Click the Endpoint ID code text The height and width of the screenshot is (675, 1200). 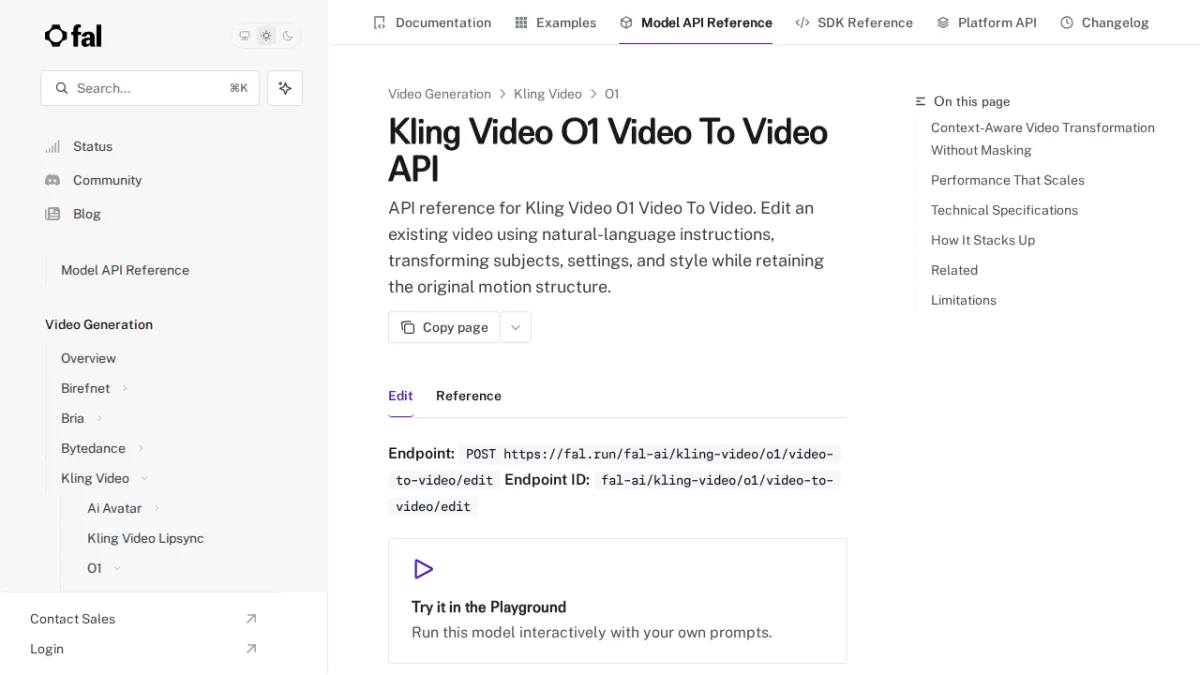pyautogui.click(x=614, y=493)
